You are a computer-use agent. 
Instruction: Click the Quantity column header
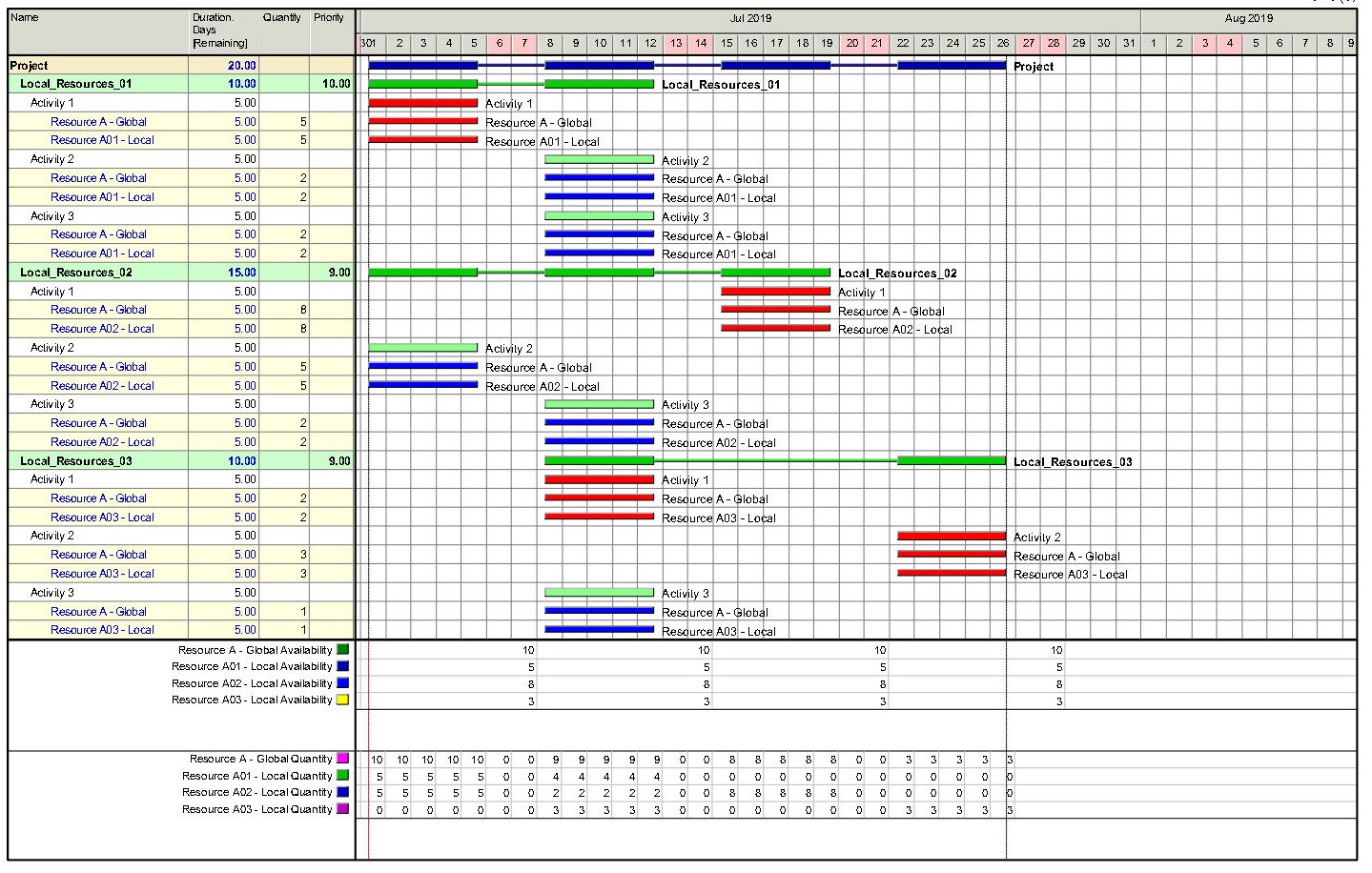coord(284,31)
